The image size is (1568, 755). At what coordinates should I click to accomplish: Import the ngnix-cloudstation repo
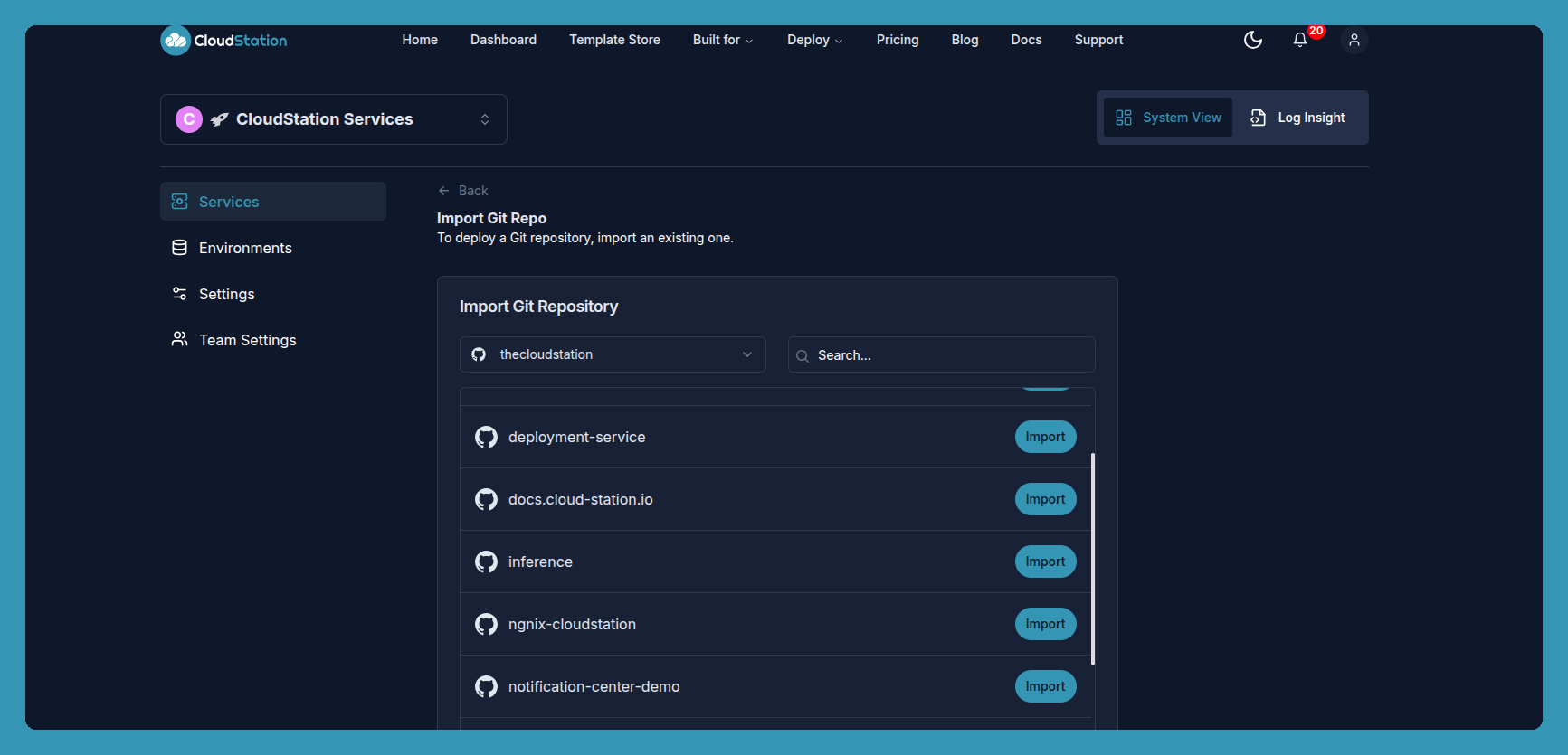(1045, 624)
